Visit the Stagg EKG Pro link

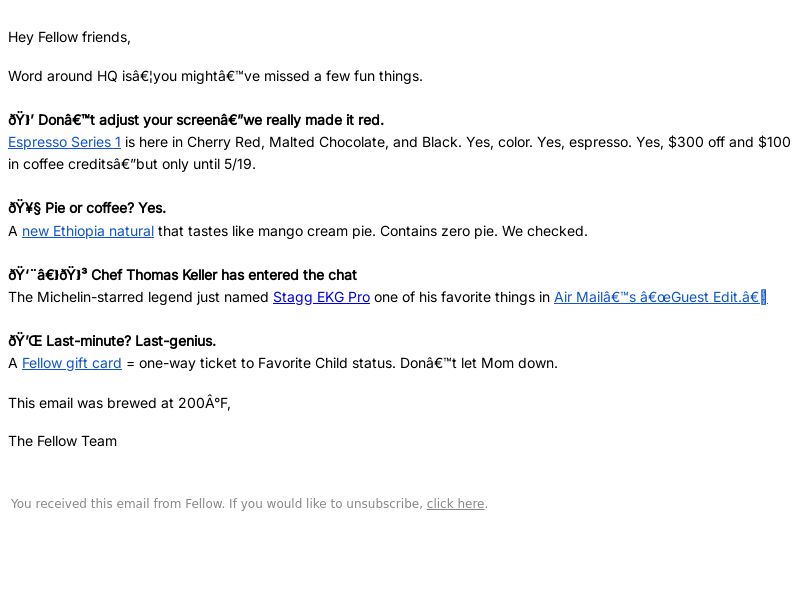(321, 297)
